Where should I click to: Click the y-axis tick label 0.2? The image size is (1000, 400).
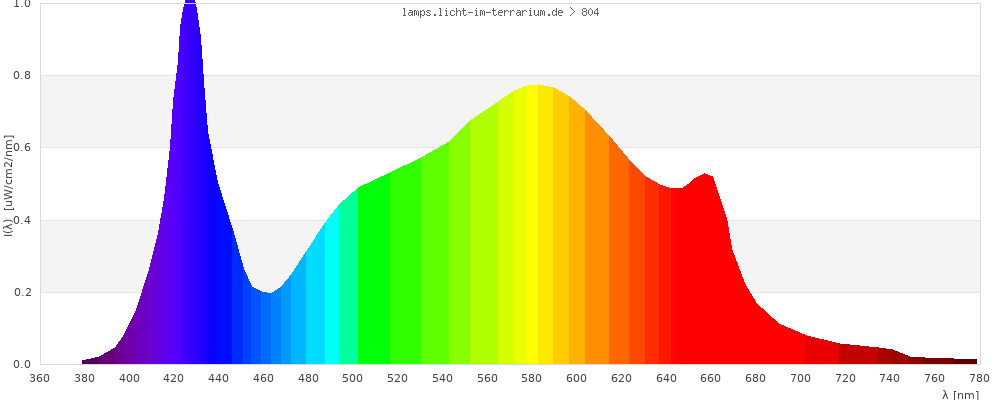(x=22, y=293)
